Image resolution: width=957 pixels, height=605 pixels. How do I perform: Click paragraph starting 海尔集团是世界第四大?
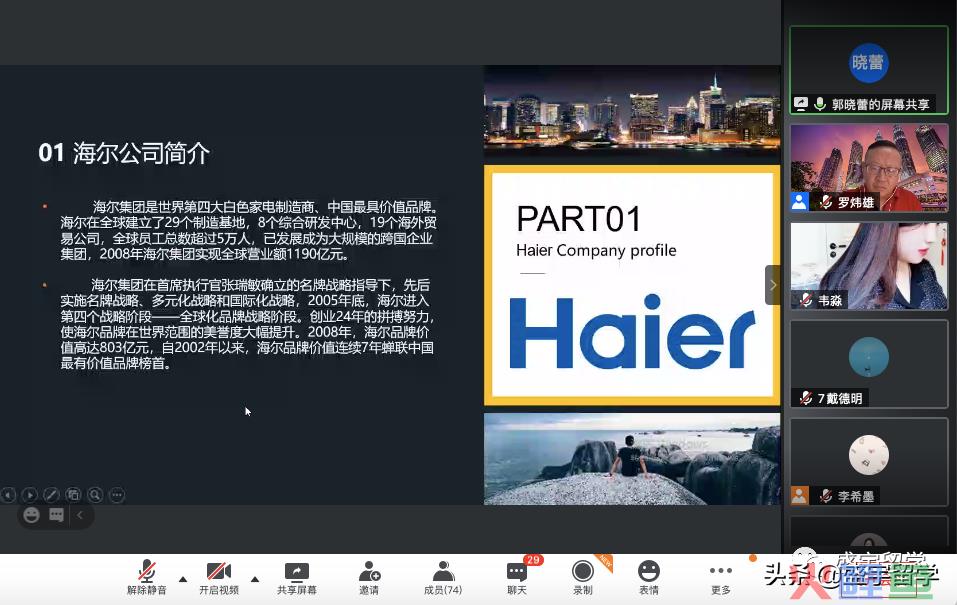249,231
